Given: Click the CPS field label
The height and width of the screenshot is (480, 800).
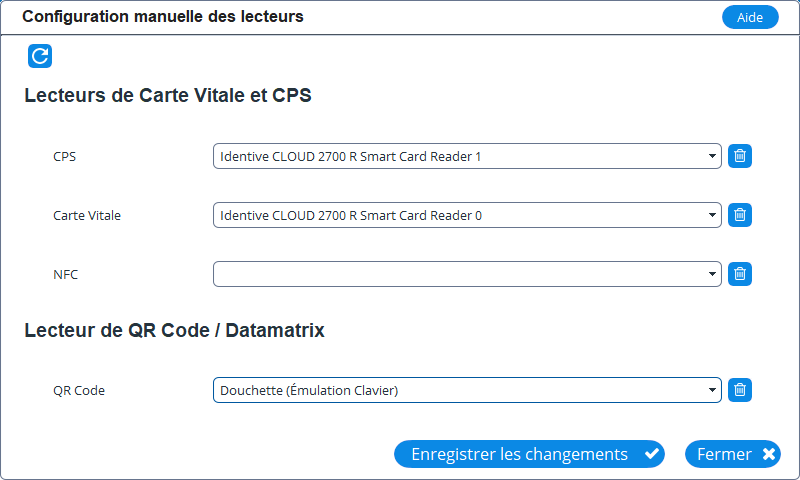Looking at the screenshot, I should [x=64, y=156].
